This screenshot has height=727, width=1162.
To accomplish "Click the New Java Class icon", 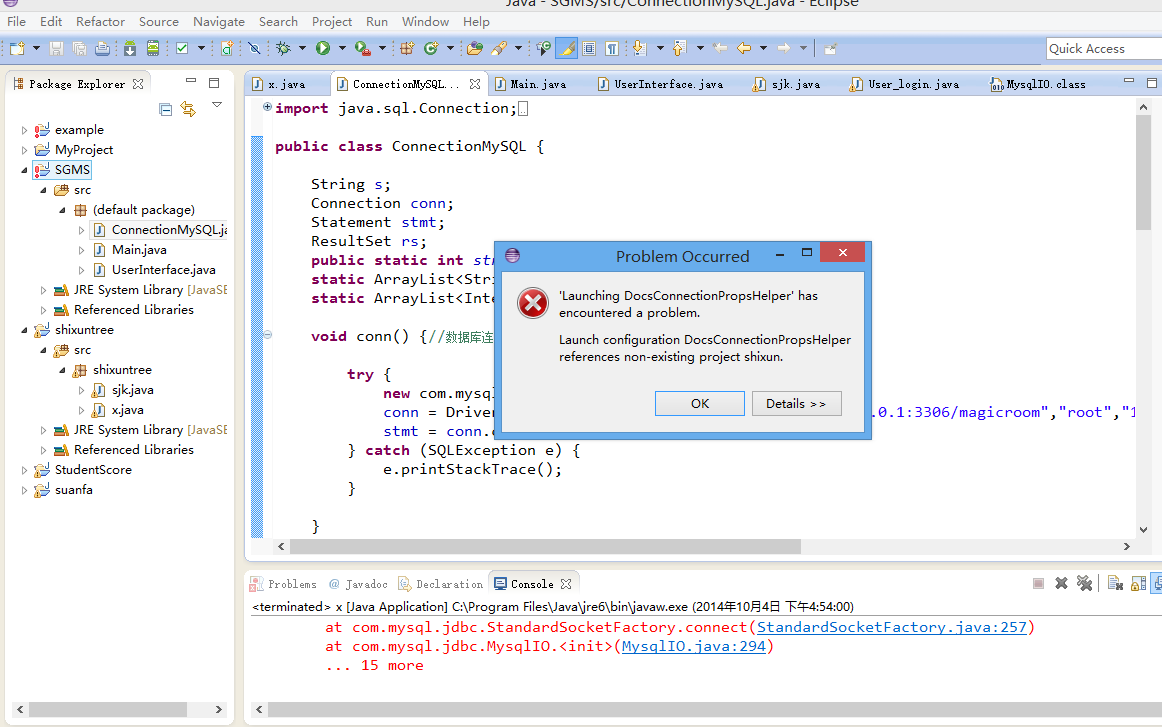I will 432,48.
